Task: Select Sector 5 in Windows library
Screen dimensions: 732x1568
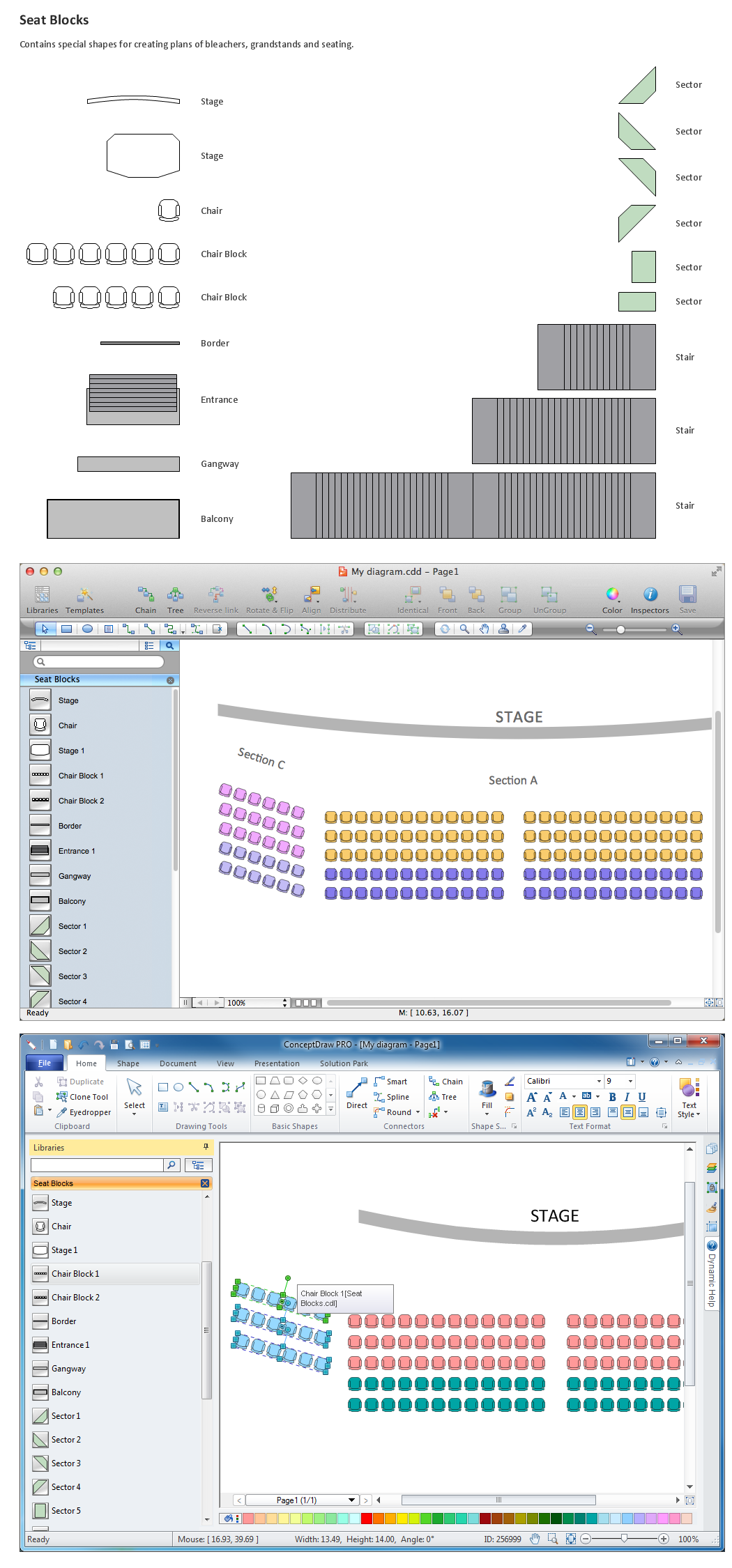Action: click(116, 1511)
